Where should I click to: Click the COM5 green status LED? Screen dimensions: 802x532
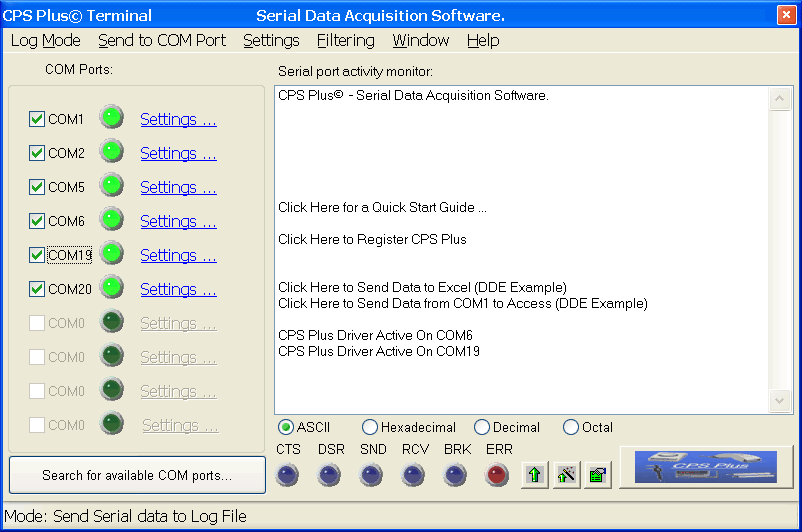click(x=112, y=185)
